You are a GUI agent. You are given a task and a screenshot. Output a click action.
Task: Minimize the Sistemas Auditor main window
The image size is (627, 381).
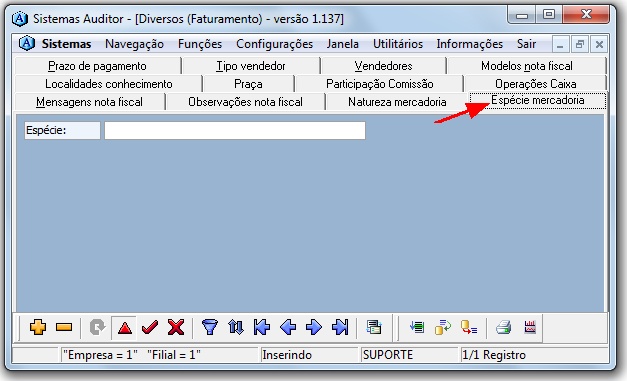click(521, 15)
